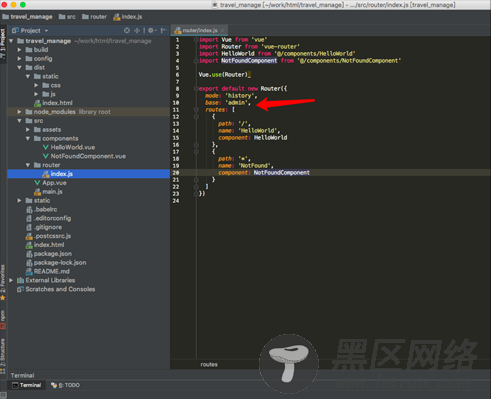Open the npm side tool window
491x399 pixels.
pyautogui.click(x=3, y=319)
